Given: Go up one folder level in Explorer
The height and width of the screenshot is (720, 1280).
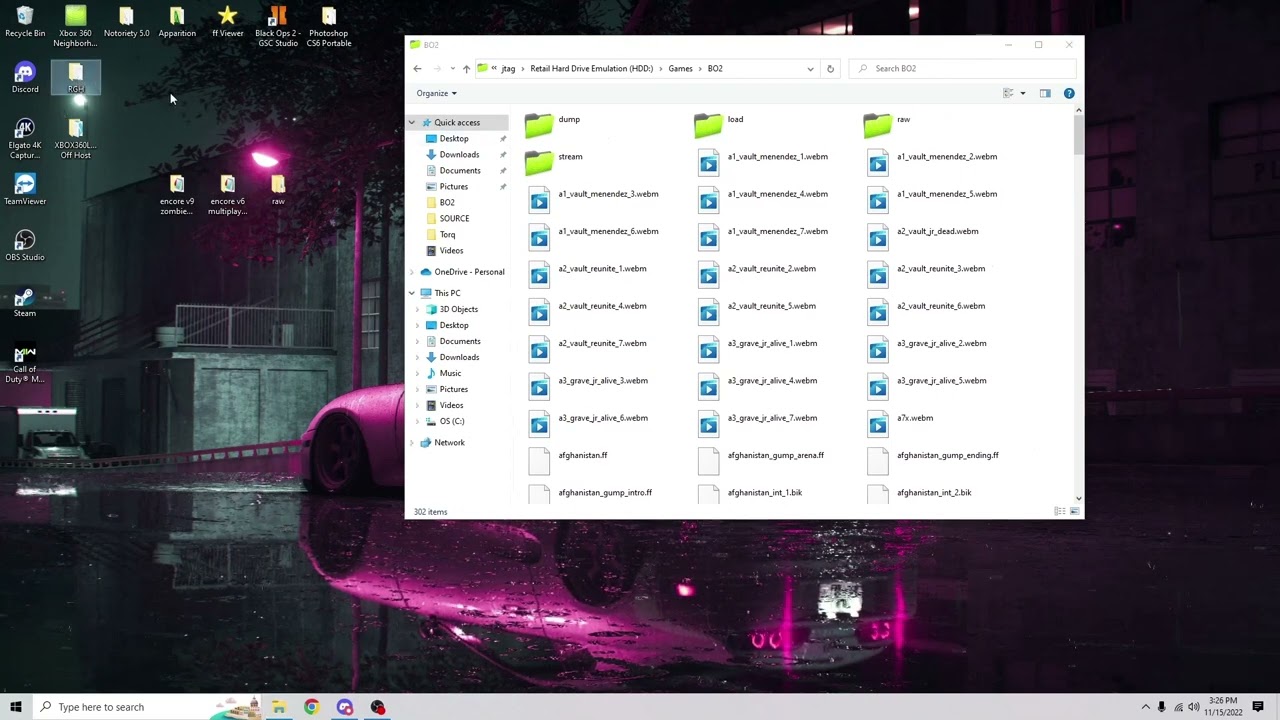Looking at the screenshot, I should (466, 69).
